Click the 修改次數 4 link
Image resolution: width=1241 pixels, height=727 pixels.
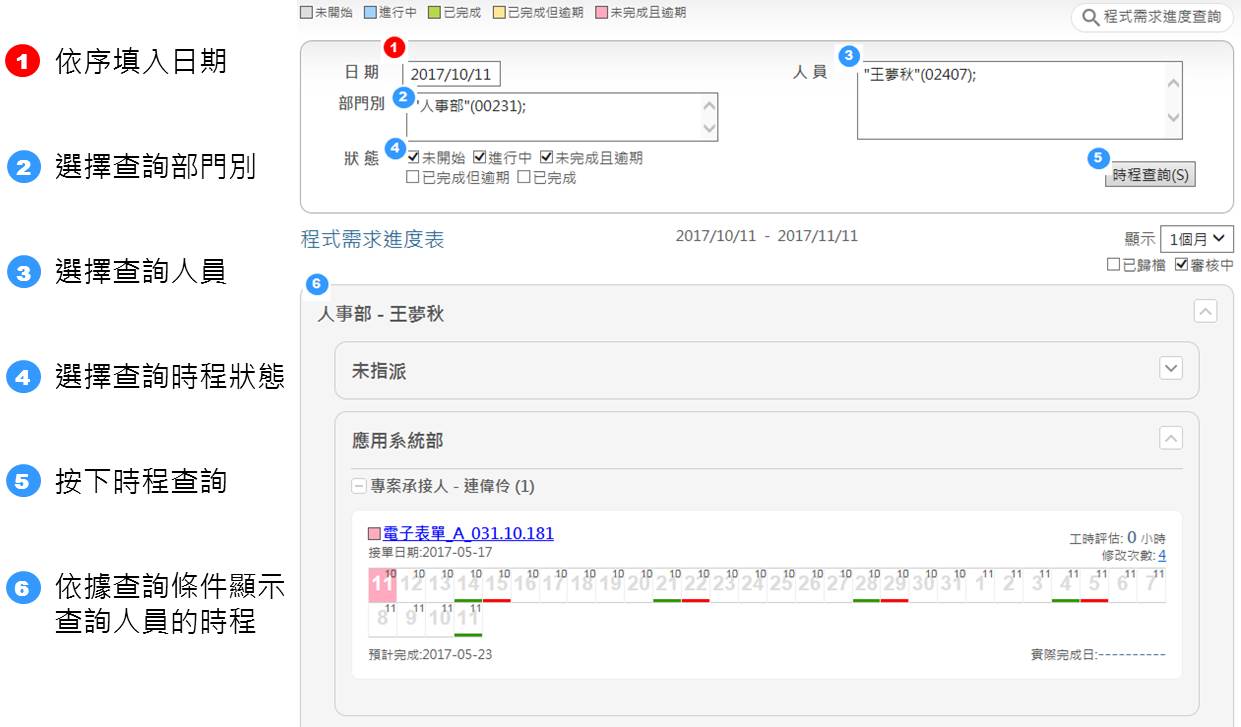point(1161,555)
